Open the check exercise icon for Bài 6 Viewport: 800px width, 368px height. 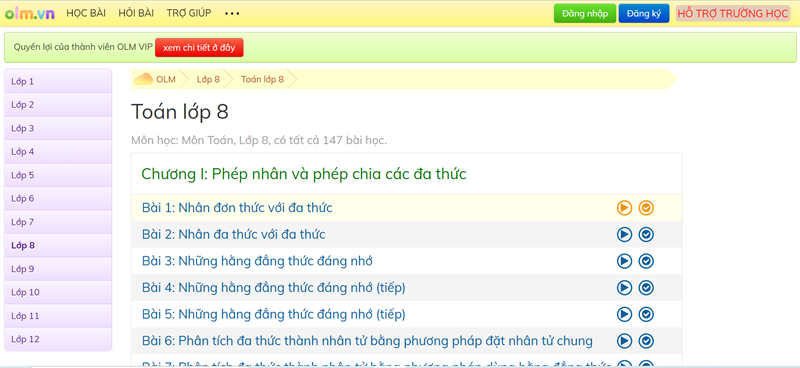(x=646, y=340)
